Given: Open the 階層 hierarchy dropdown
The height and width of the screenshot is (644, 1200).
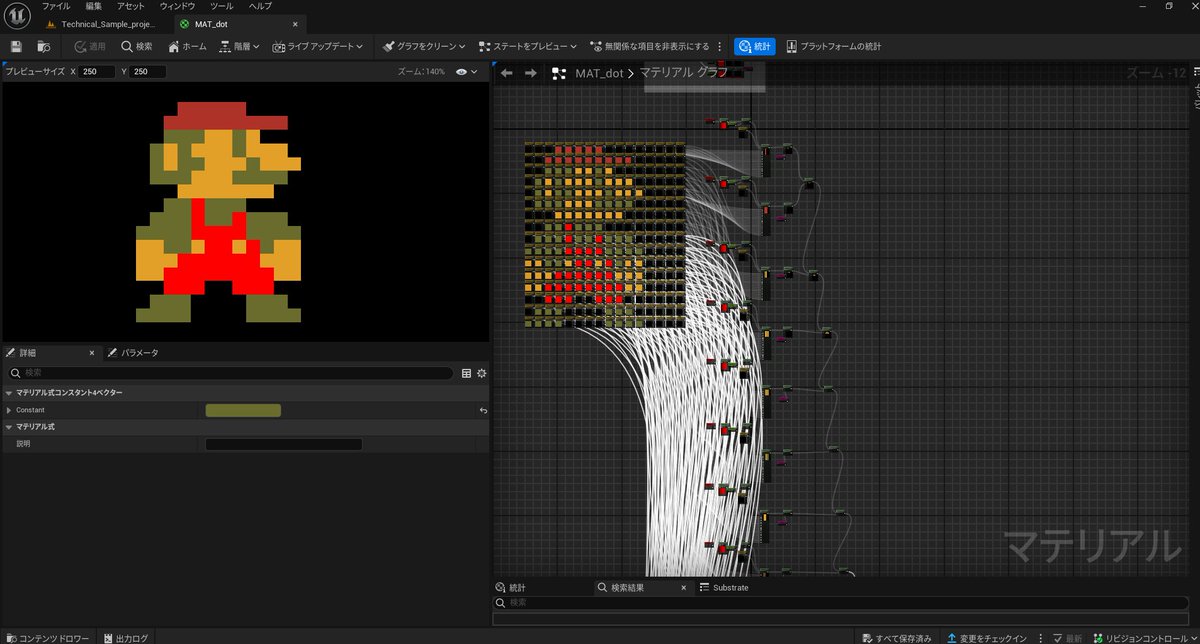Looking at the screenshot, I should click(x=239, y=46).
